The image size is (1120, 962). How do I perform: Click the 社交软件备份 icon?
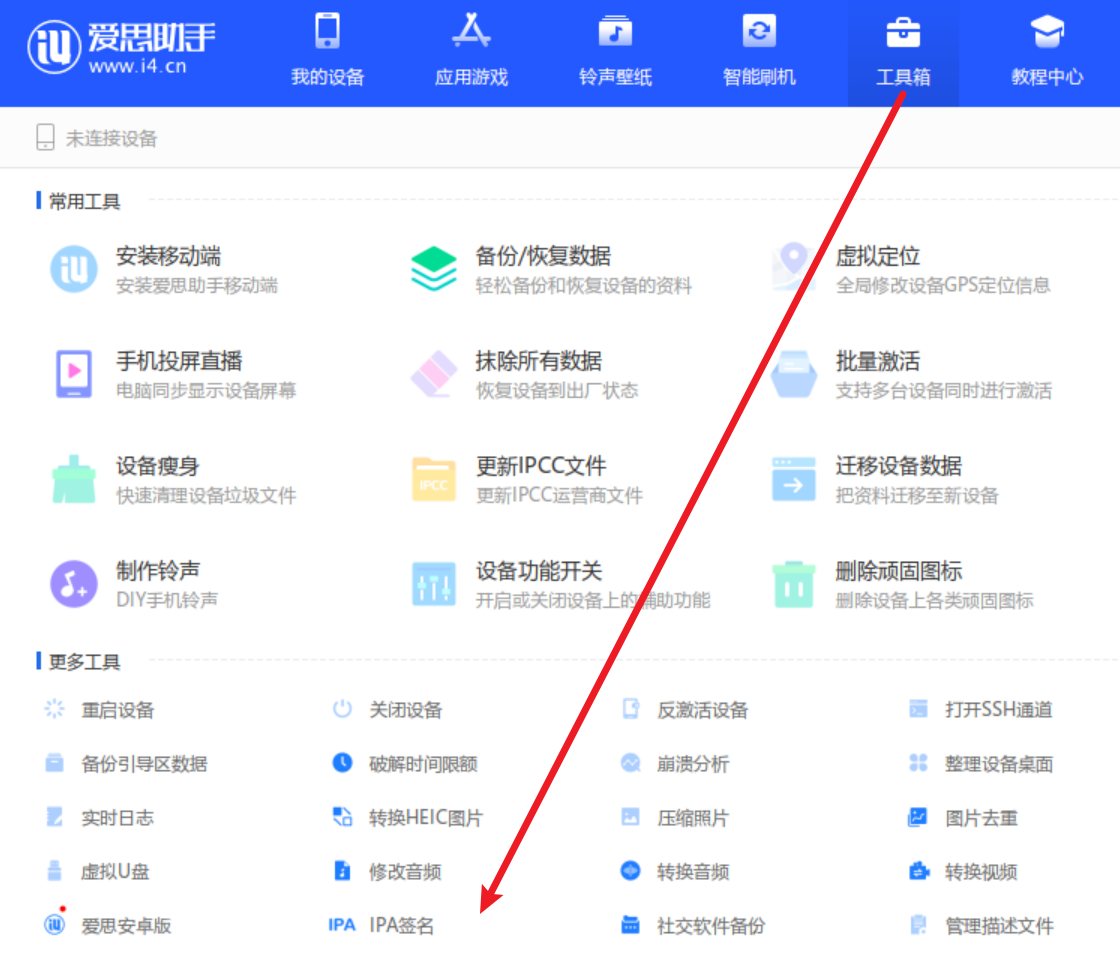pyautogui.click(x=631, y=924)
